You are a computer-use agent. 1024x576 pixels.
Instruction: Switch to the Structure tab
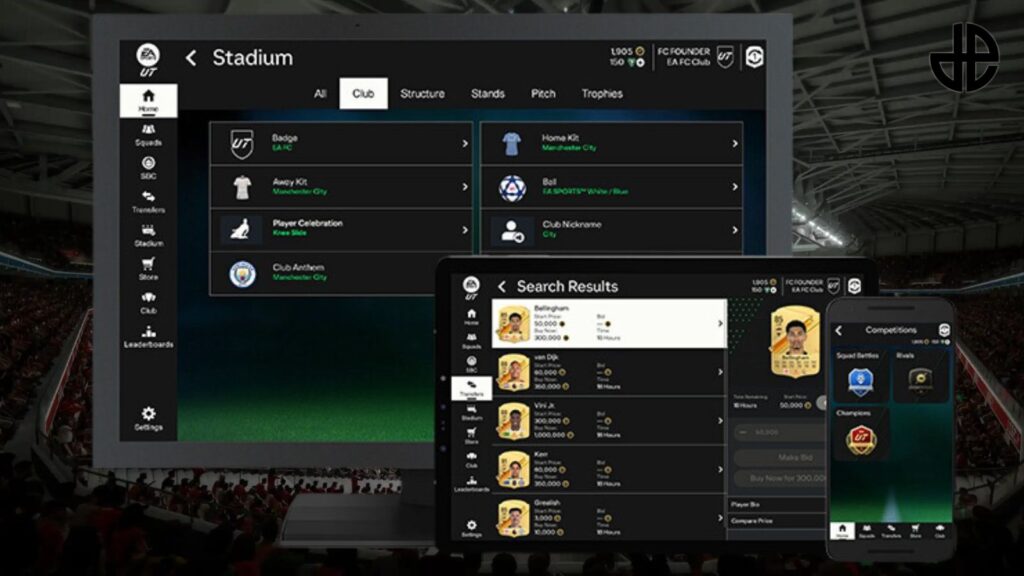point(422,93)
